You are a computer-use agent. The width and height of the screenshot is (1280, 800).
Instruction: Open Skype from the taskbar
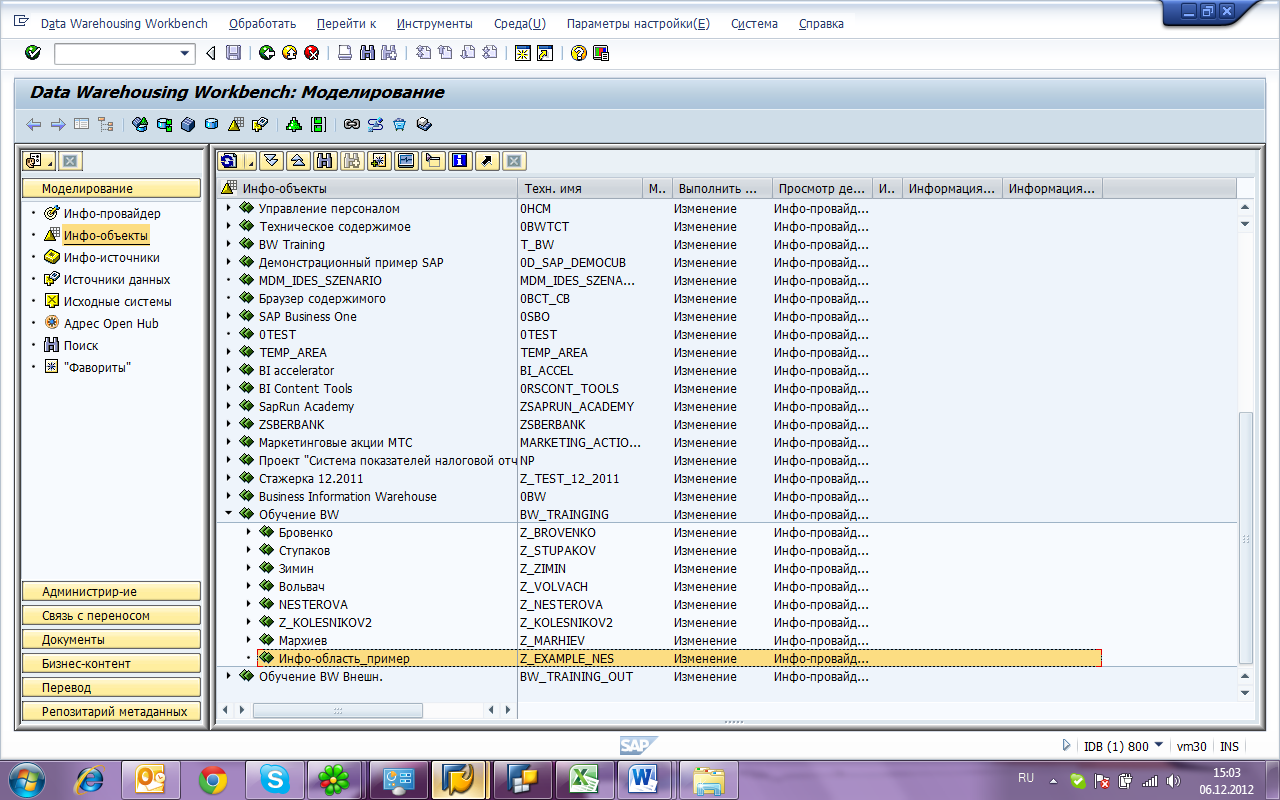coord(274,779)
